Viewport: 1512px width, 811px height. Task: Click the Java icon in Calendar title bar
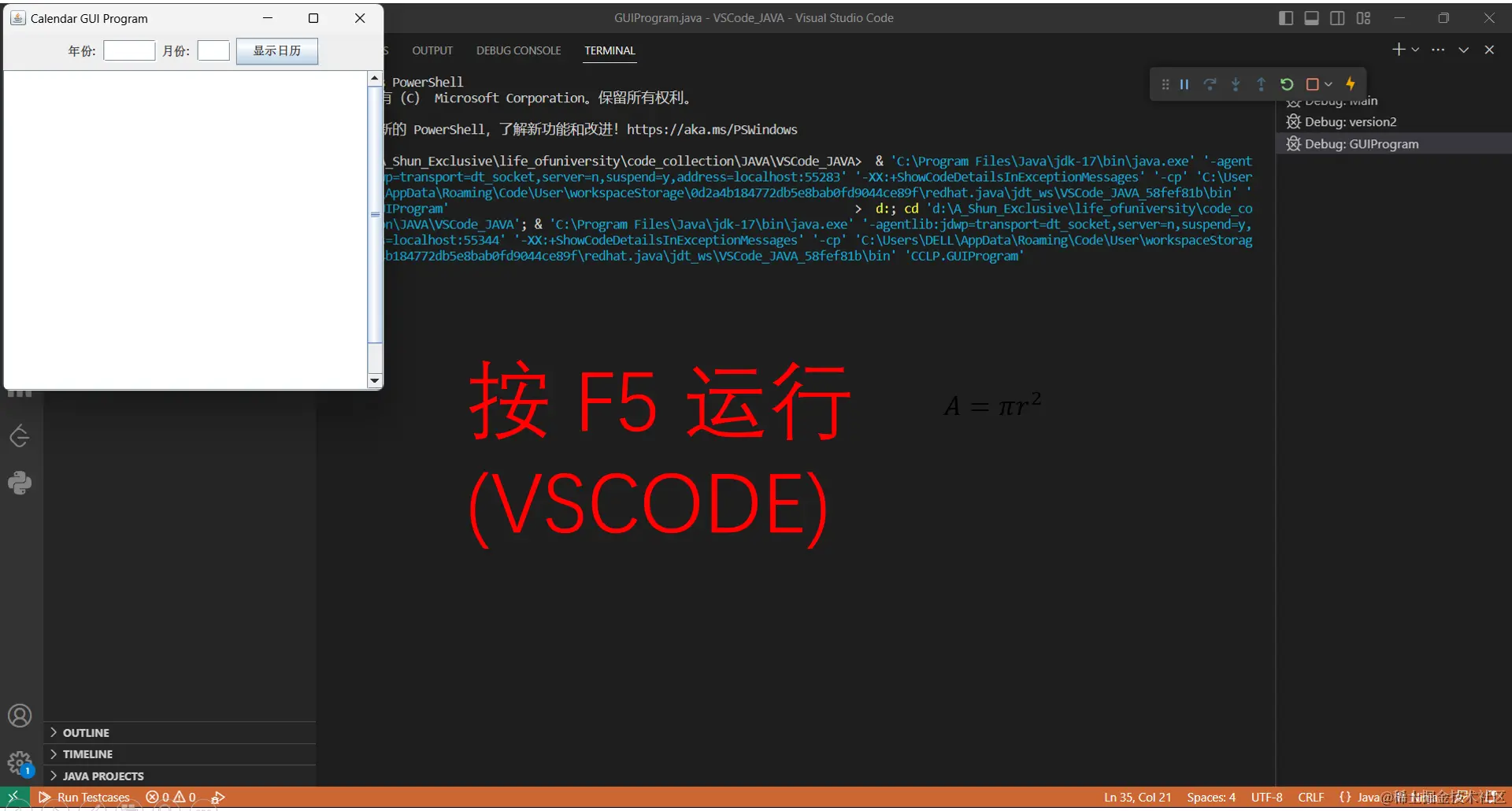18,18
